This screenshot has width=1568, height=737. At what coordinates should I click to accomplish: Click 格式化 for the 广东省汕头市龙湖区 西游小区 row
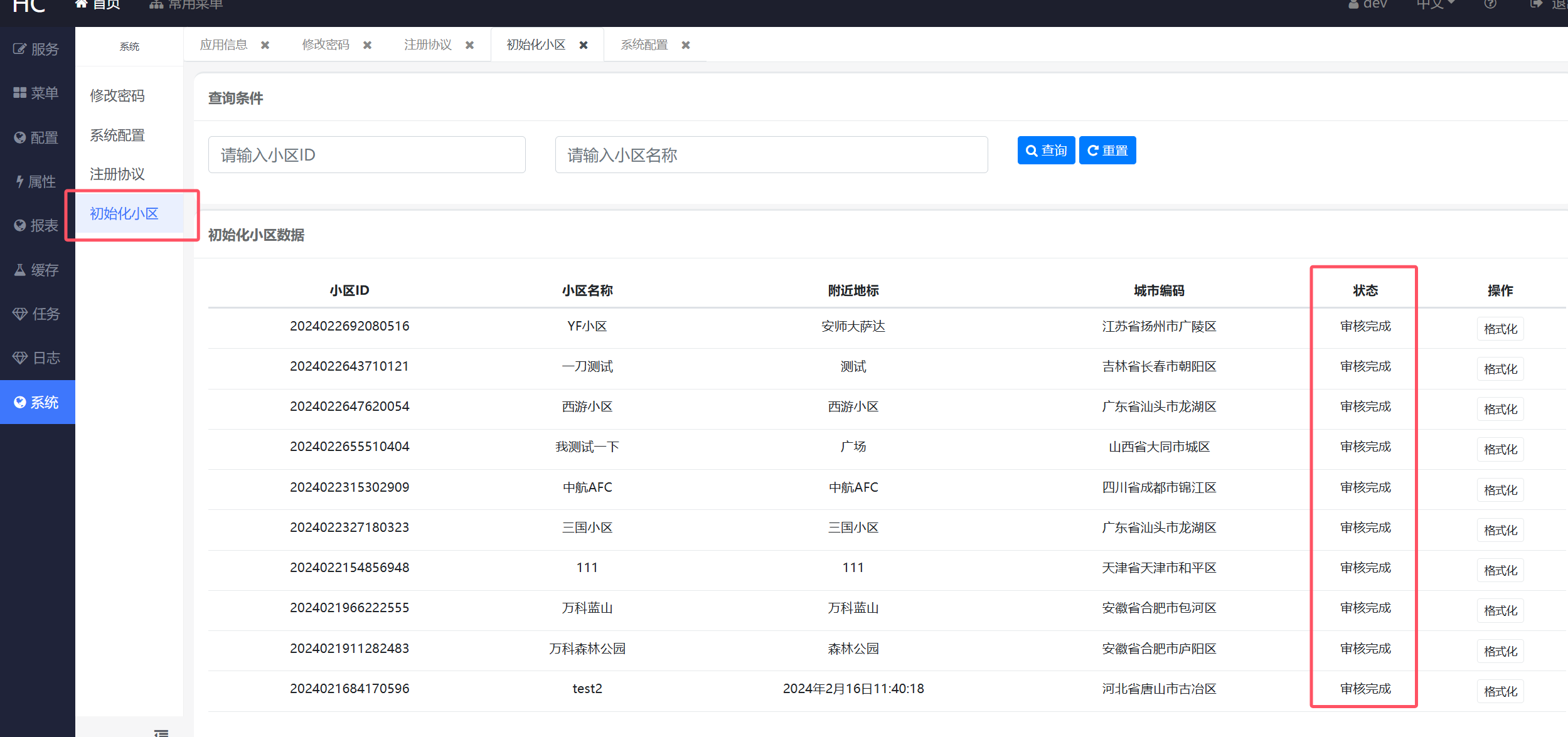[x=1500, y=409]
